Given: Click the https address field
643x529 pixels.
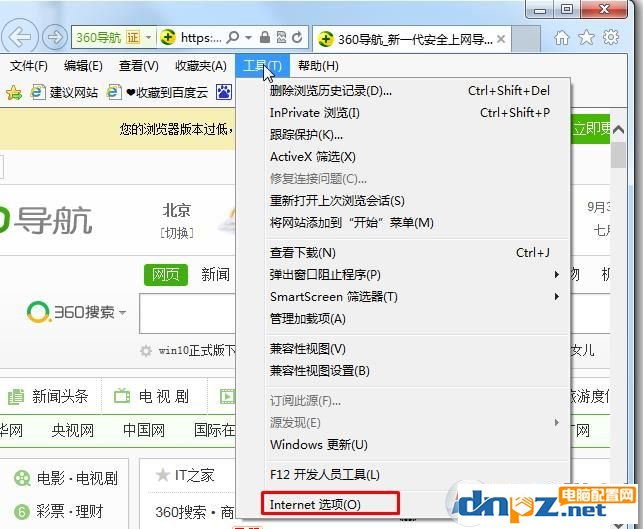Looking at the screenshot, I should (x=201, y=38).
